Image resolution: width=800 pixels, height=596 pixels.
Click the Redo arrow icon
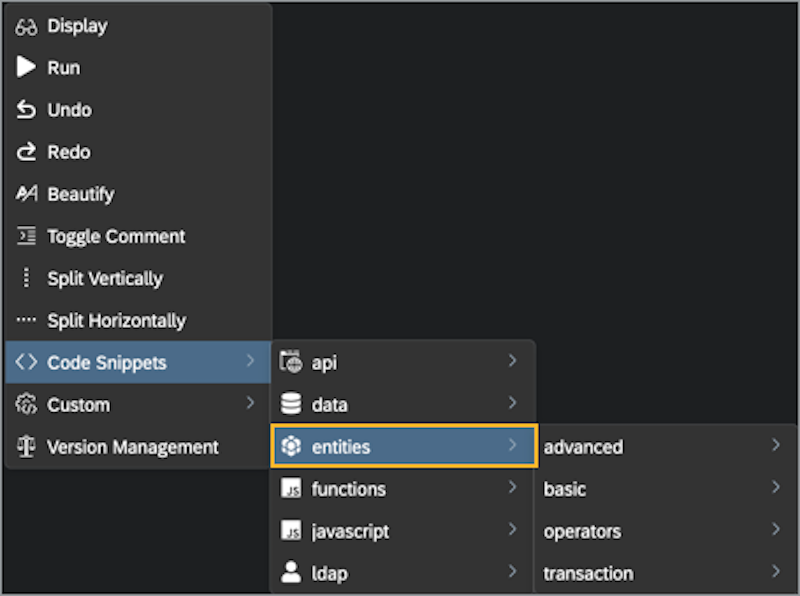tap(26, 152)
